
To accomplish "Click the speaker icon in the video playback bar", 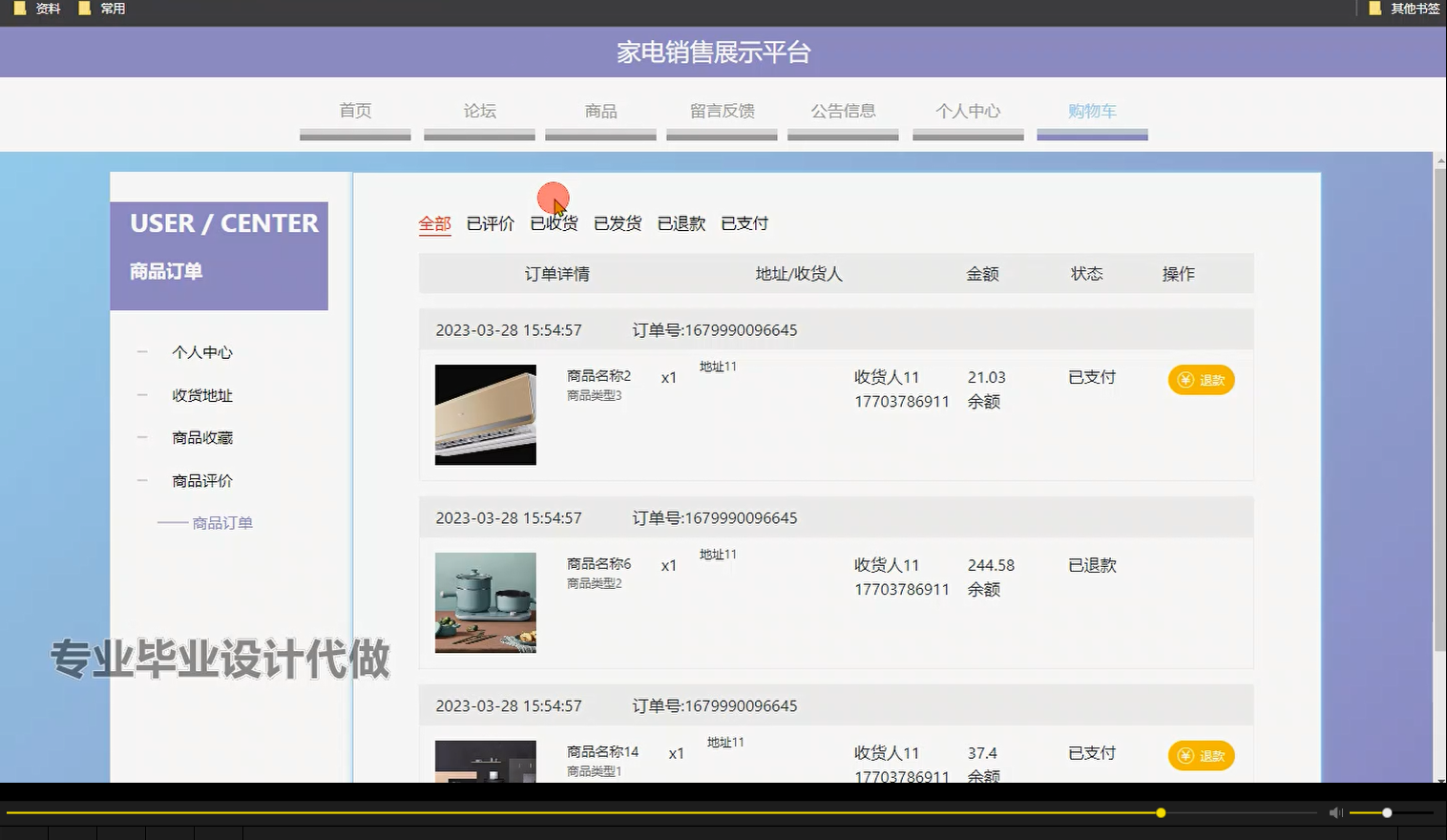I will coord(1335,812).
